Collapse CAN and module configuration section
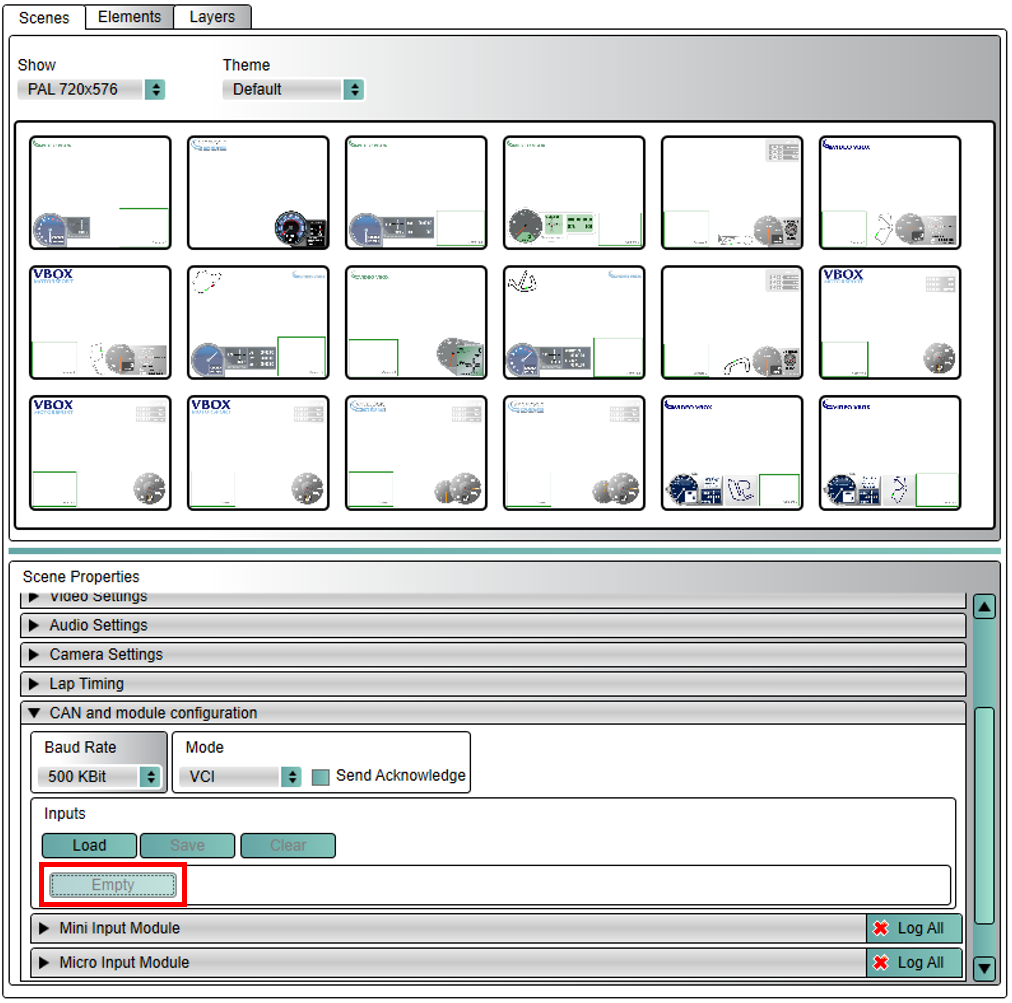This screenshot has height=1003, width=1012. tap(493, 713)
